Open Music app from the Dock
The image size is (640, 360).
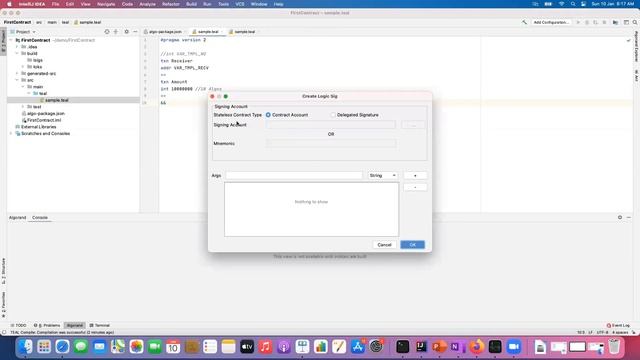click(265, 347)
